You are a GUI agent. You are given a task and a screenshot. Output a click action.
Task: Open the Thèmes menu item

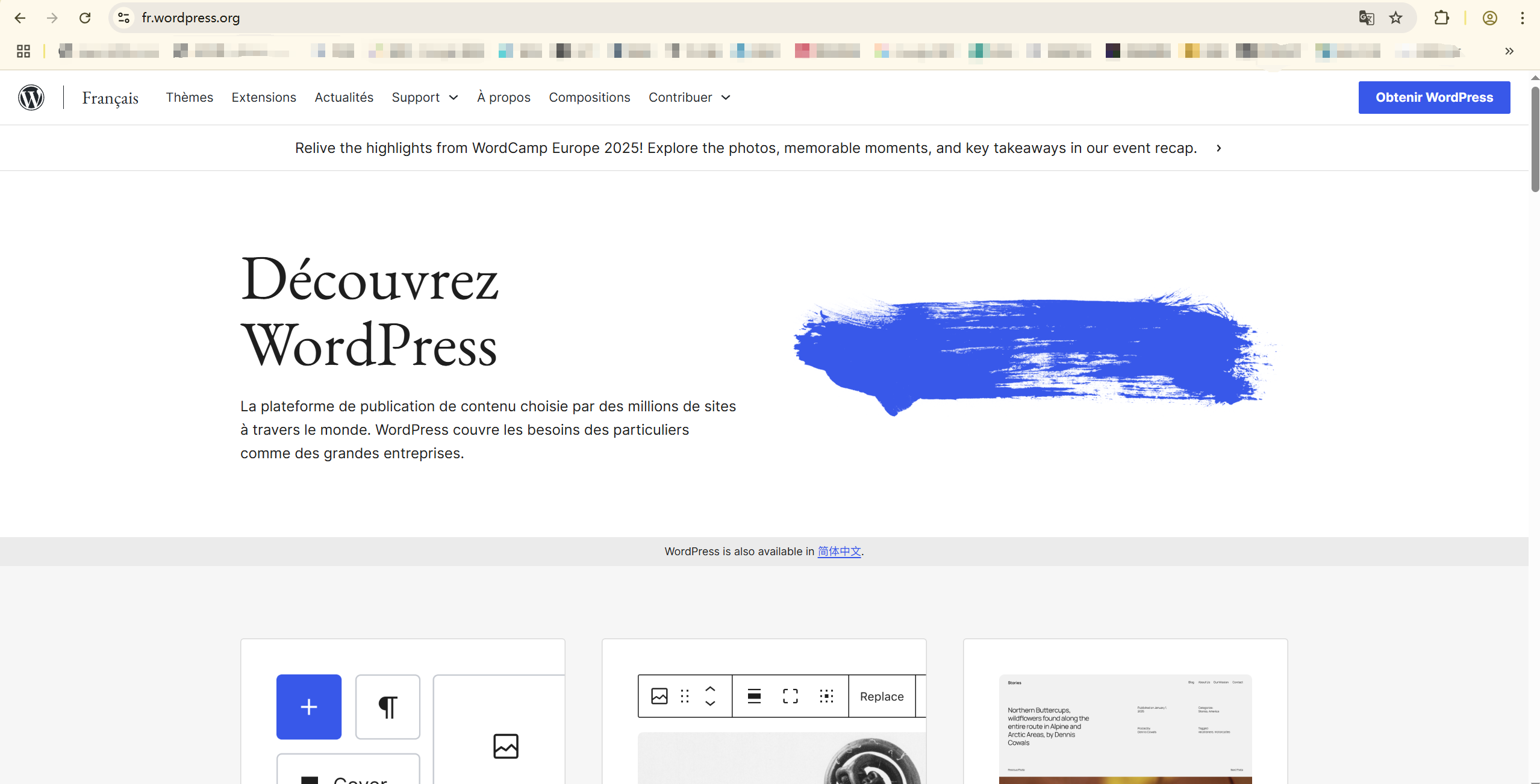tap(189, 97)
